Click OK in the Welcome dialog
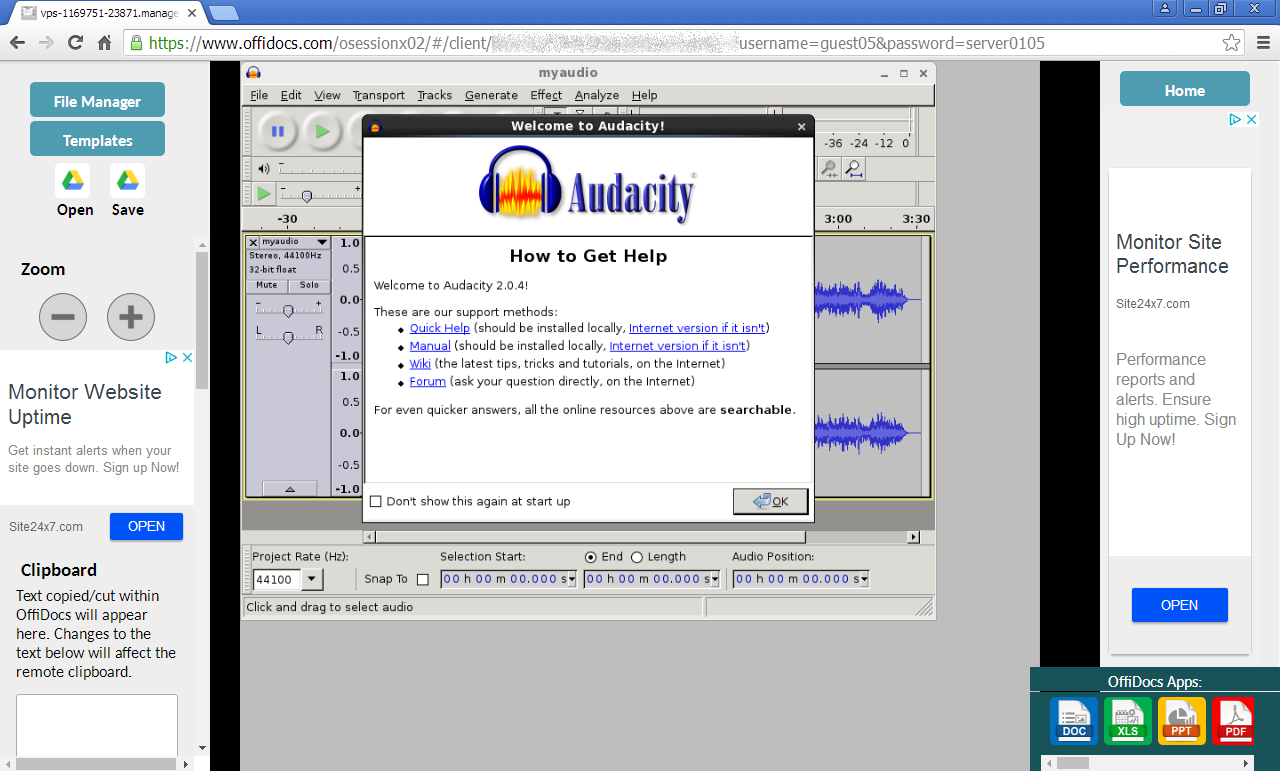 tap(770, 501)
